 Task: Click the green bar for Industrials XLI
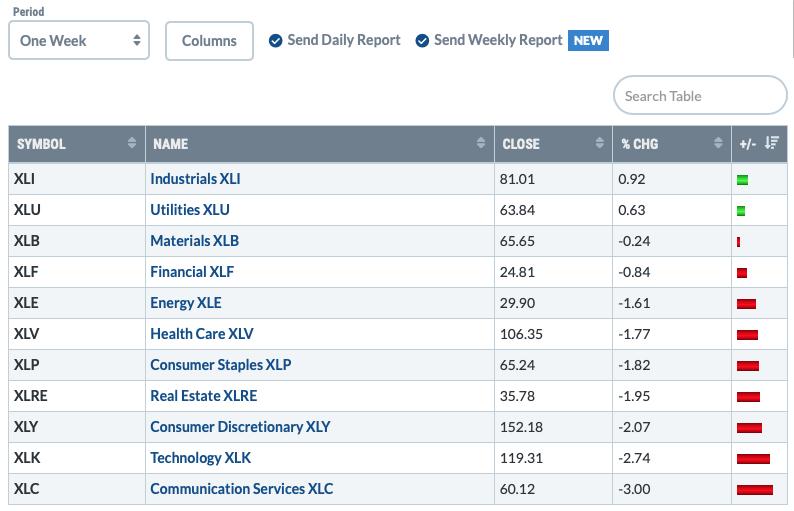(742, 180)
